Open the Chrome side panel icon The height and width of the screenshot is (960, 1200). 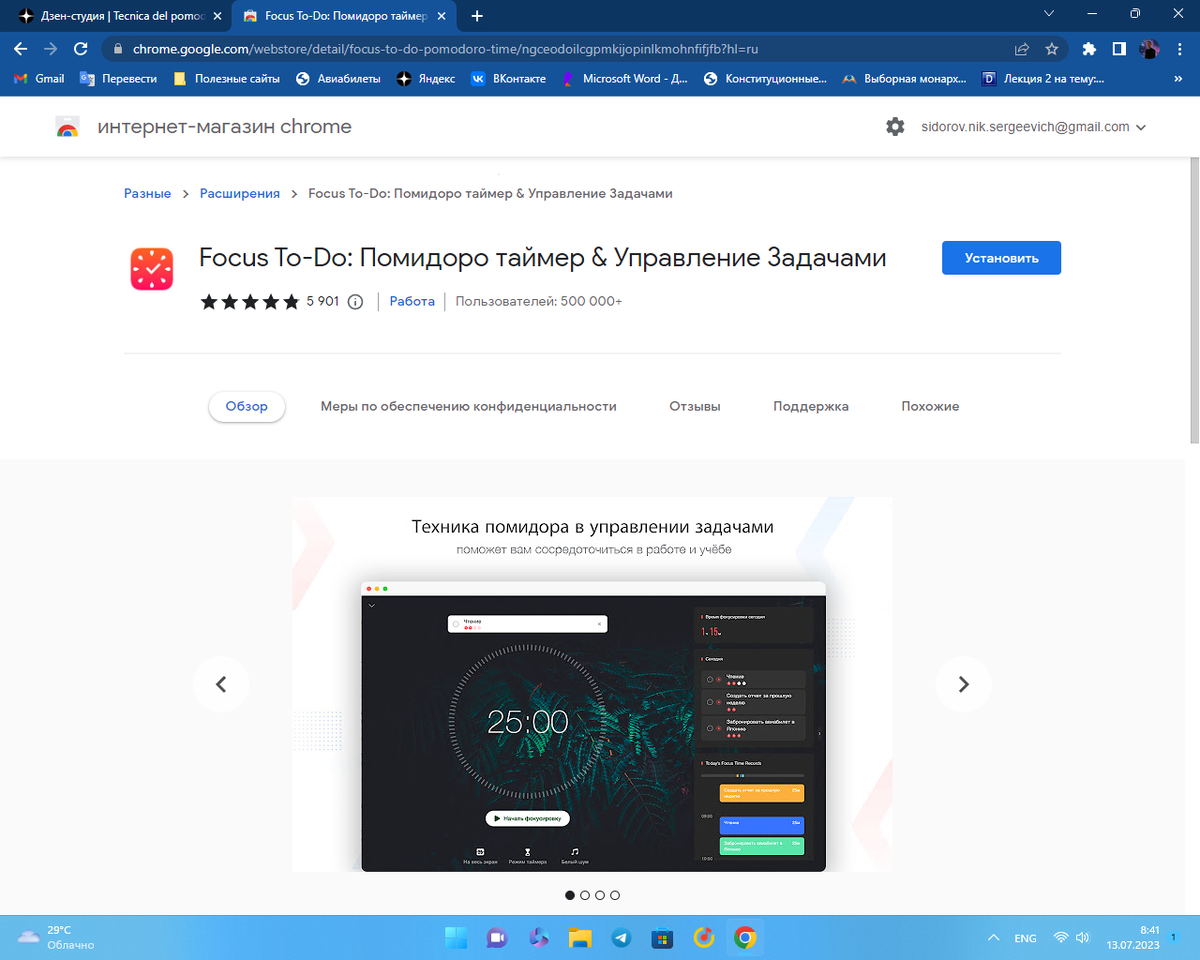tap(1120, 48)
